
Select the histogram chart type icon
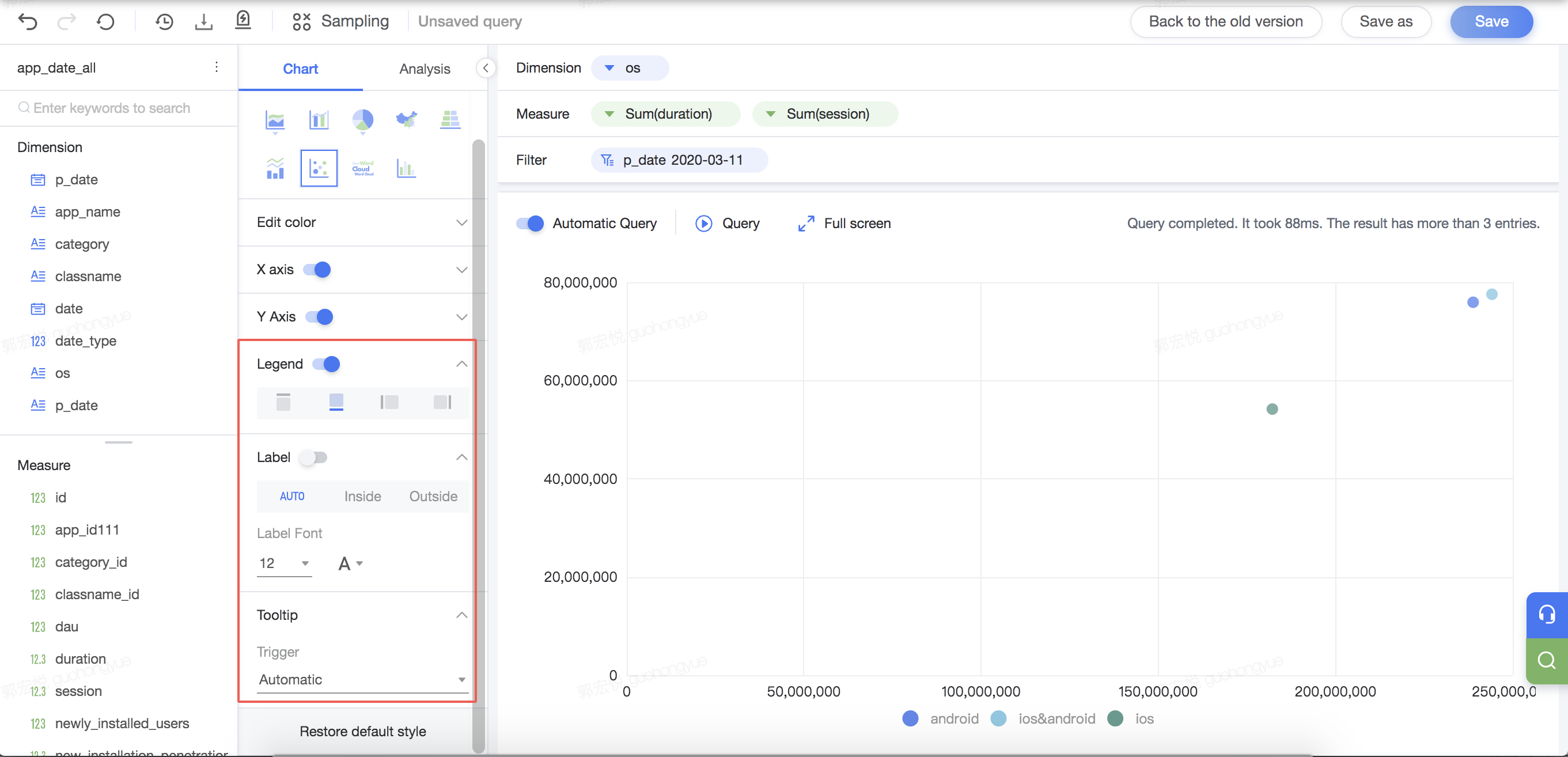[406, 168]
